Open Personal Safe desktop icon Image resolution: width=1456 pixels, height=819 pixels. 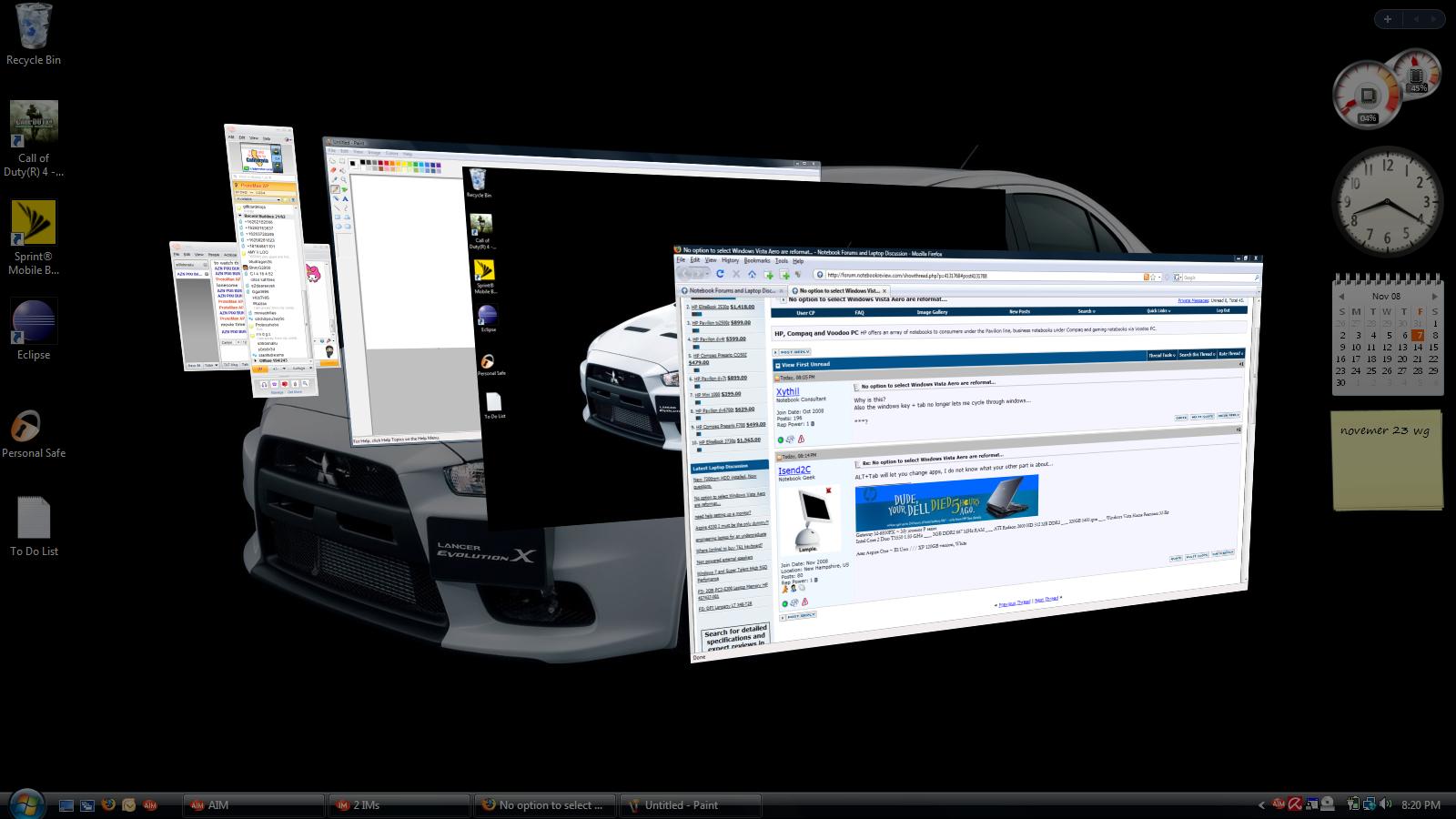[34, 433]
